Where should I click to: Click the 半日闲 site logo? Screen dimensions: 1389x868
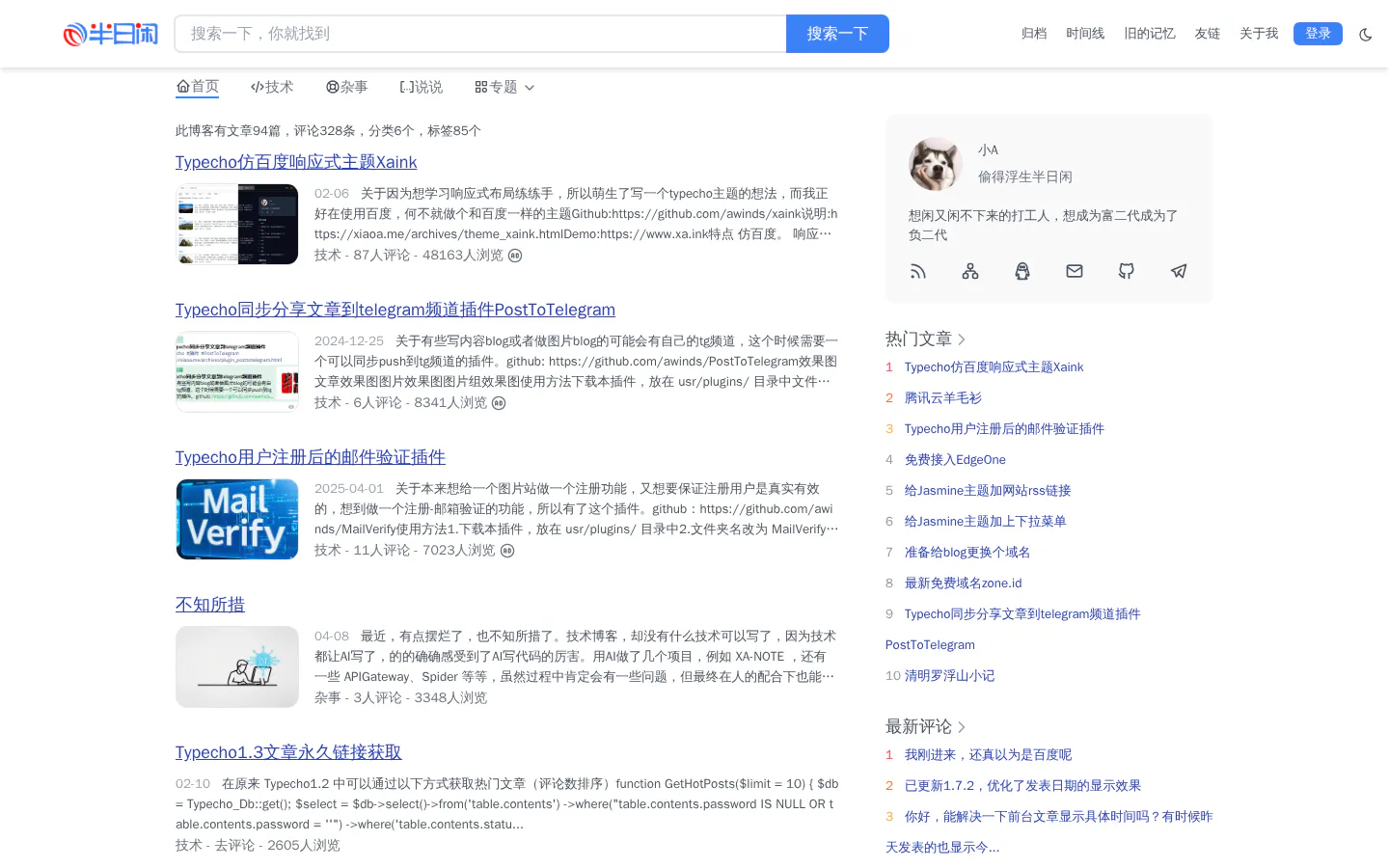coord(111,34)
